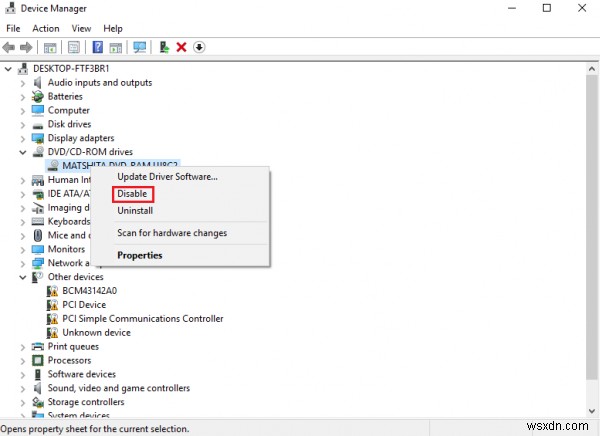Click the red X Uninstall toolbar icon

coord(181,47)
